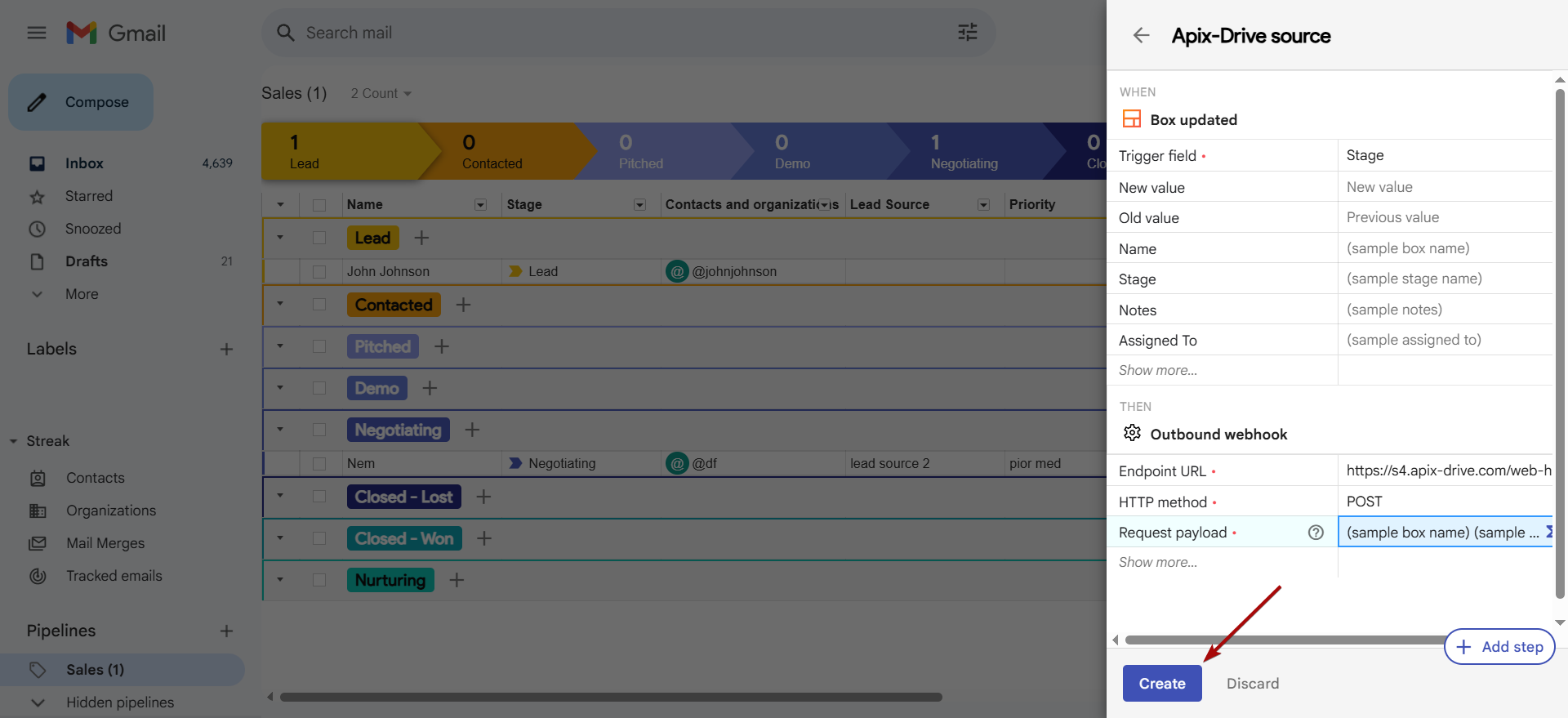Collapse the Streak sidebar section
The image size is (1568, 718).
pyautogui.click(x=13, y=441)
